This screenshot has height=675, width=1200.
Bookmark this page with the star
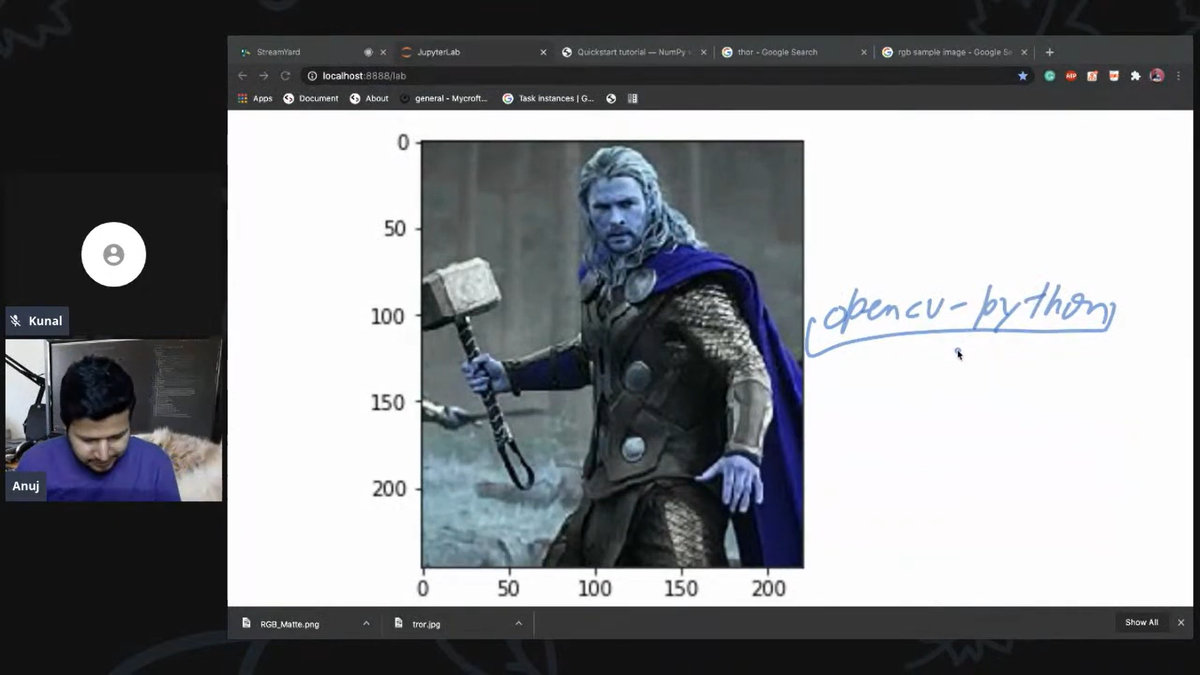tap(1022, 76)
